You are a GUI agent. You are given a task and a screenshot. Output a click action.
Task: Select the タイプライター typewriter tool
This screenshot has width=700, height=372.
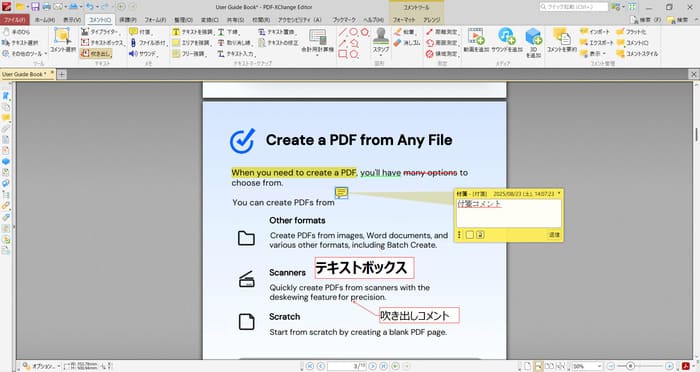click(x=100, y=32)
